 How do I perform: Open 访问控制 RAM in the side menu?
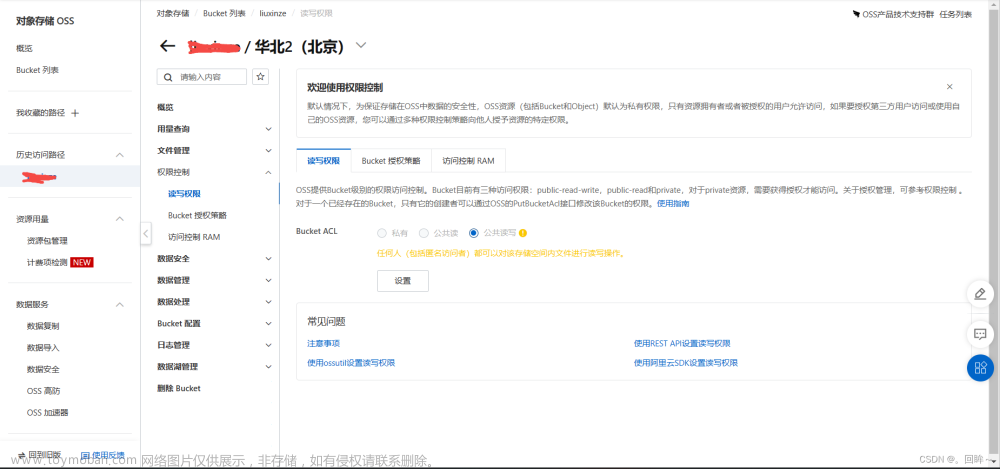(194, 237)
